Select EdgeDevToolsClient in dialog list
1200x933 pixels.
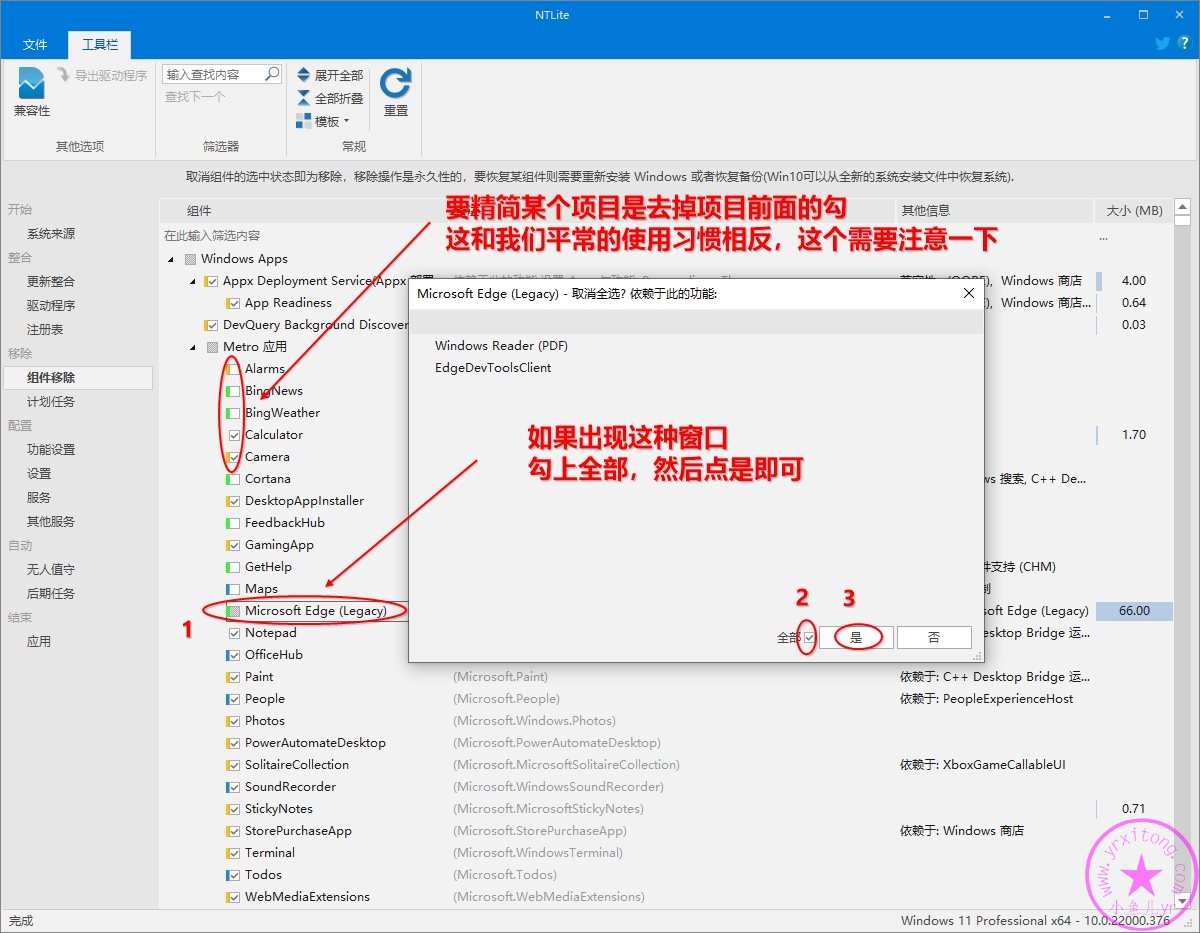point(493,367)
